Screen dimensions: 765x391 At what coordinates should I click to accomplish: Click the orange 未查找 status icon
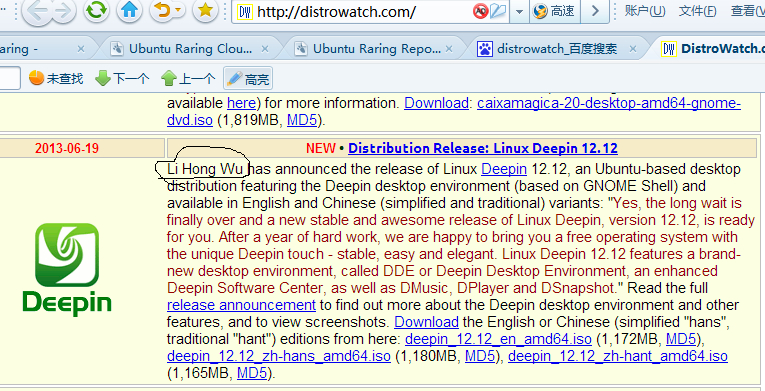tap(37, 78)
